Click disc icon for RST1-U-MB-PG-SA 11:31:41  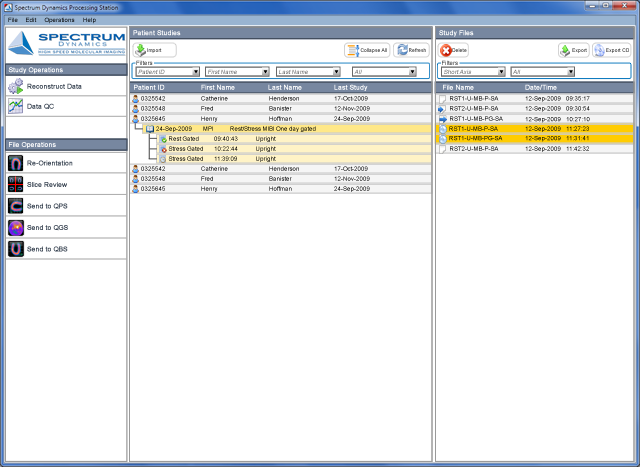point(443,139)
